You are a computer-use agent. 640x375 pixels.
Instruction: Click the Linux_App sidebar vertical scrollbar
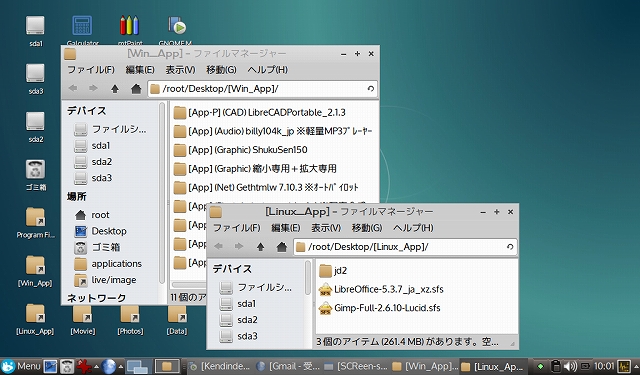[x=308, y=277]
